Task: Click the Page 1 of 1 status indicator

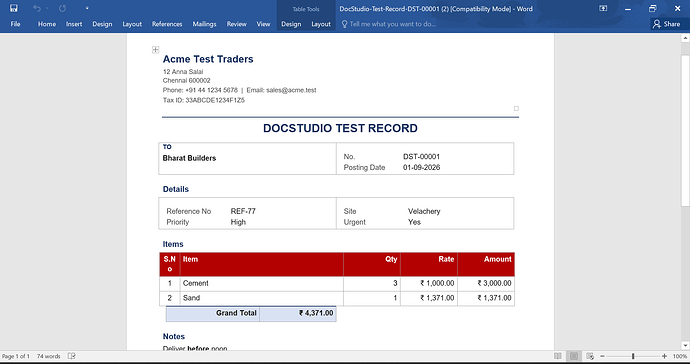Action: [x=16, y=356]
